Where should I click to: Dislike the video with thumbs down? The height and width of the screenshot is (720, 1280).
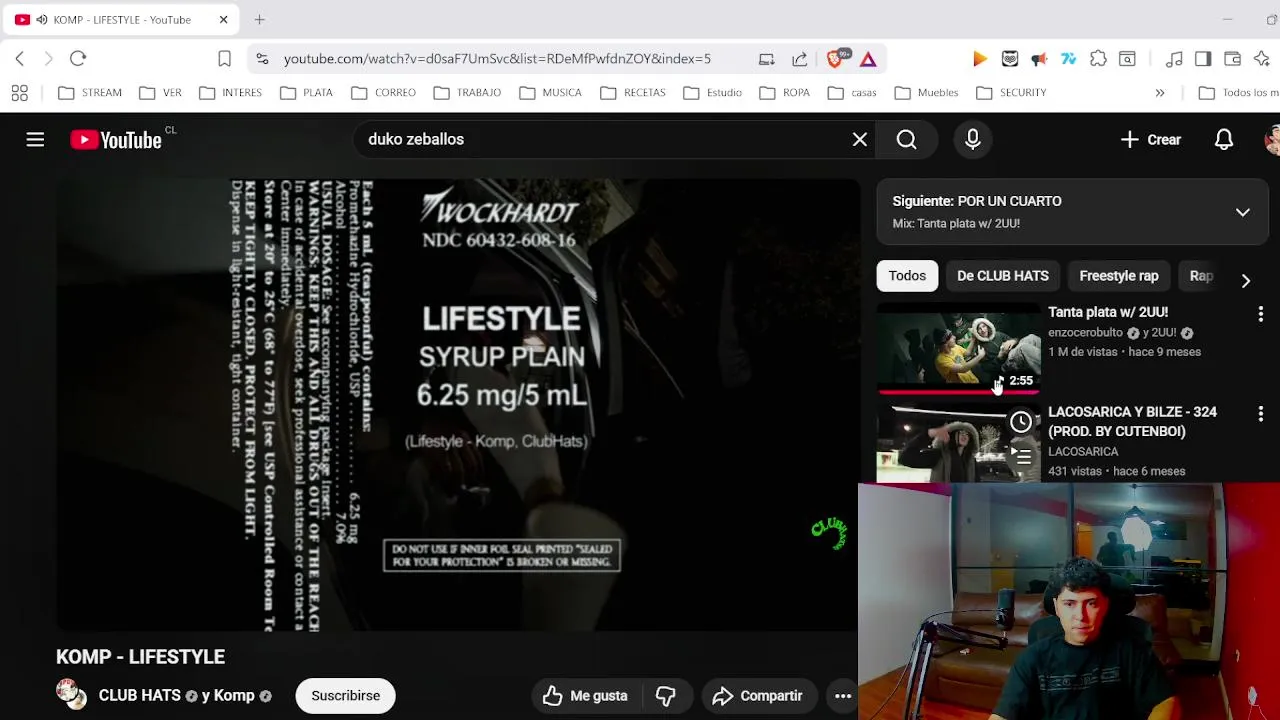pos(666,696)
